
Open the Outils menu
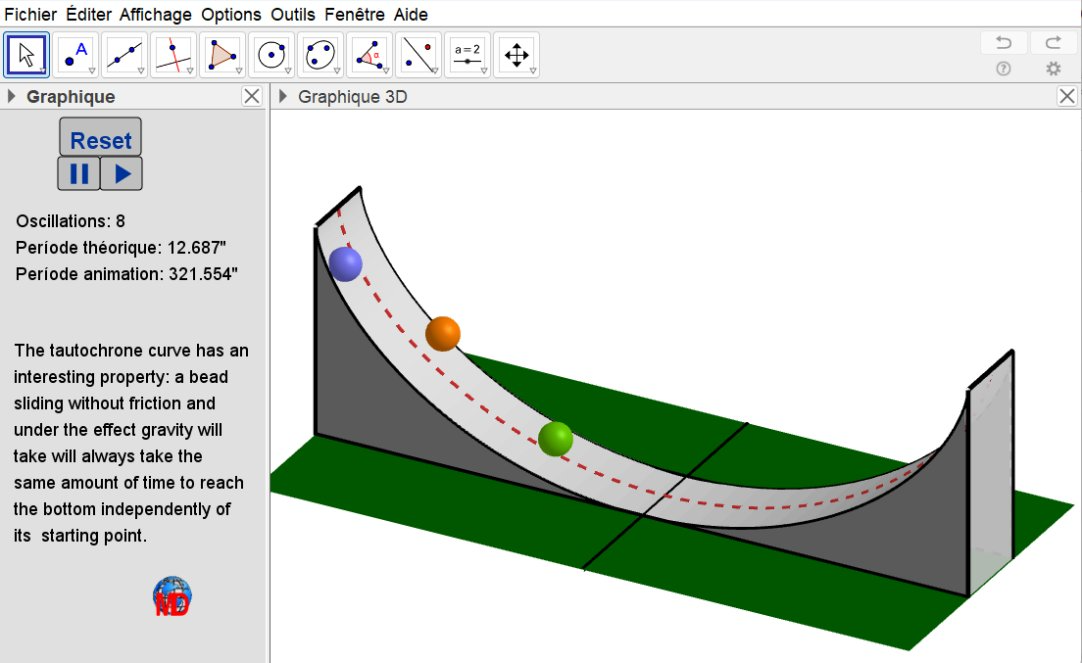tap(292, 14)
